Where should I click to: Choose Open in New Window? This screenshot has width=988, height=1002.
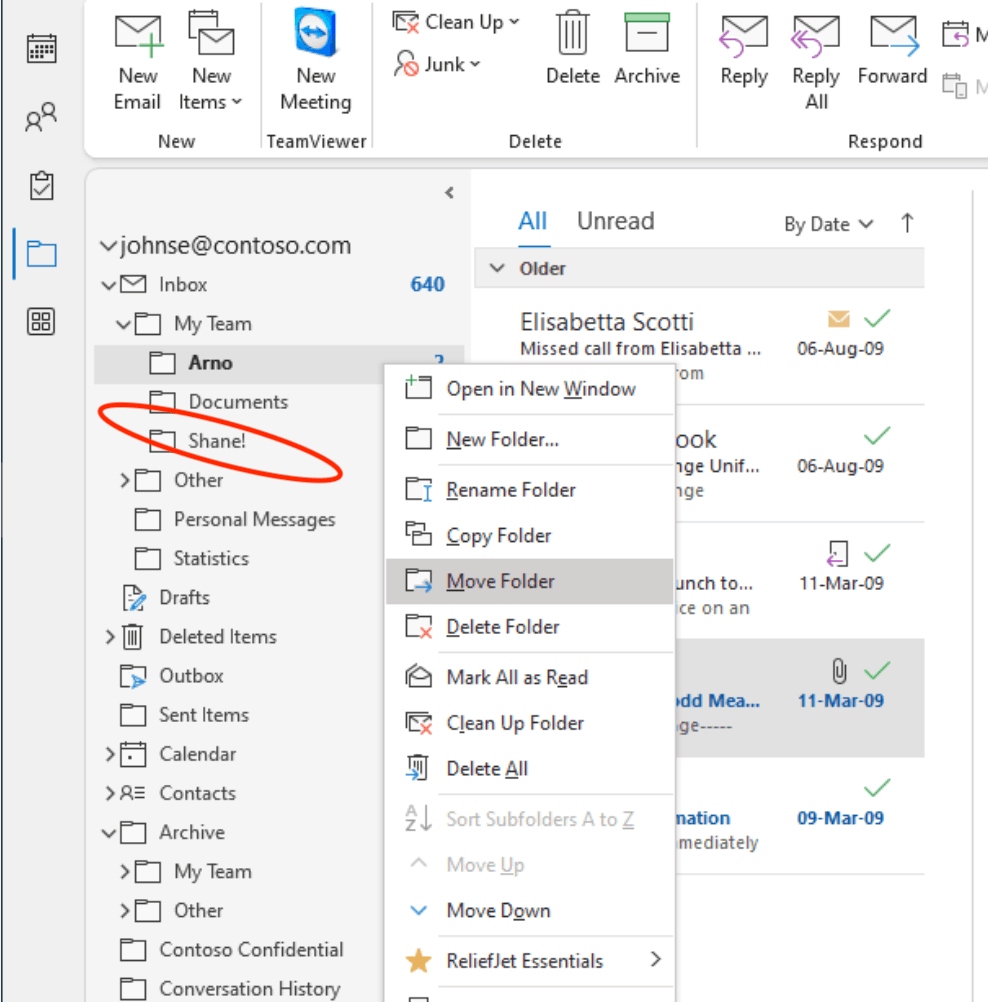(x=530, y=389)
